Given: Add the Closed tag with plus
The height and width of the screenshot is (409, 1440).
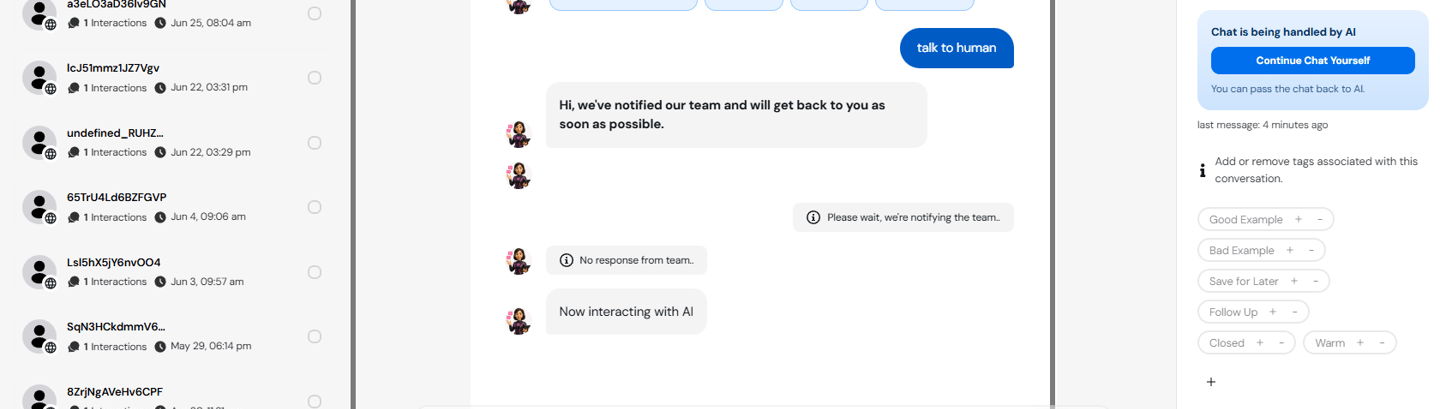Looking at the screenshot, I should [x=1259, y=343].
